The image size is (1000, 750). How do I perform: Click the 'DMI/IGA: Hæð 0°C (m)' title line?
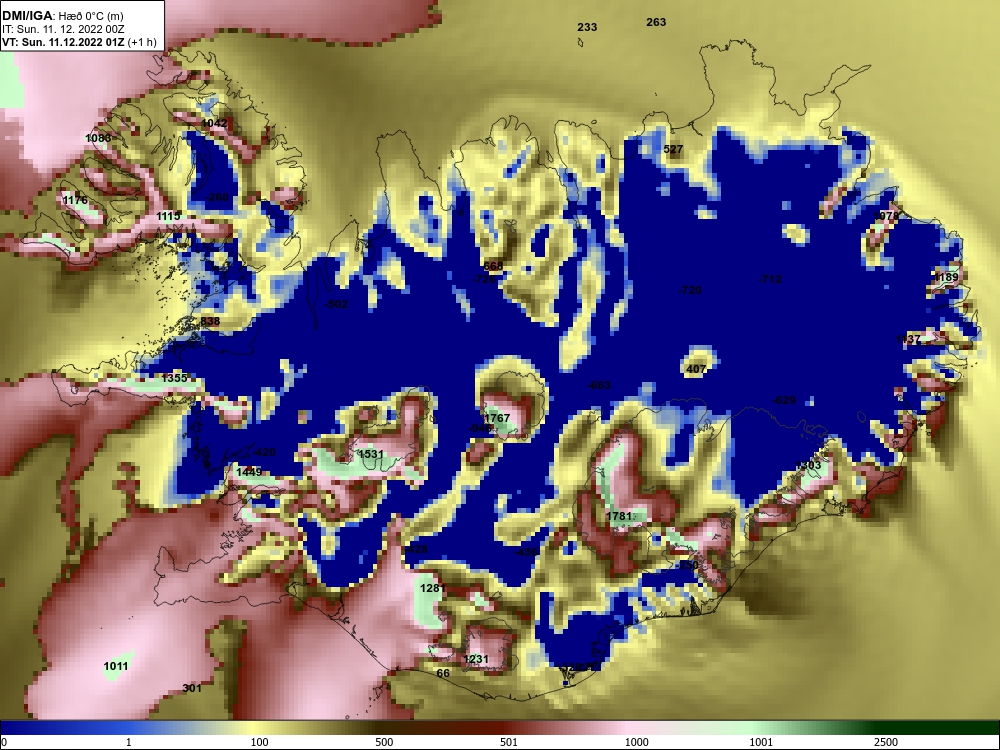[x=62, y=16]
